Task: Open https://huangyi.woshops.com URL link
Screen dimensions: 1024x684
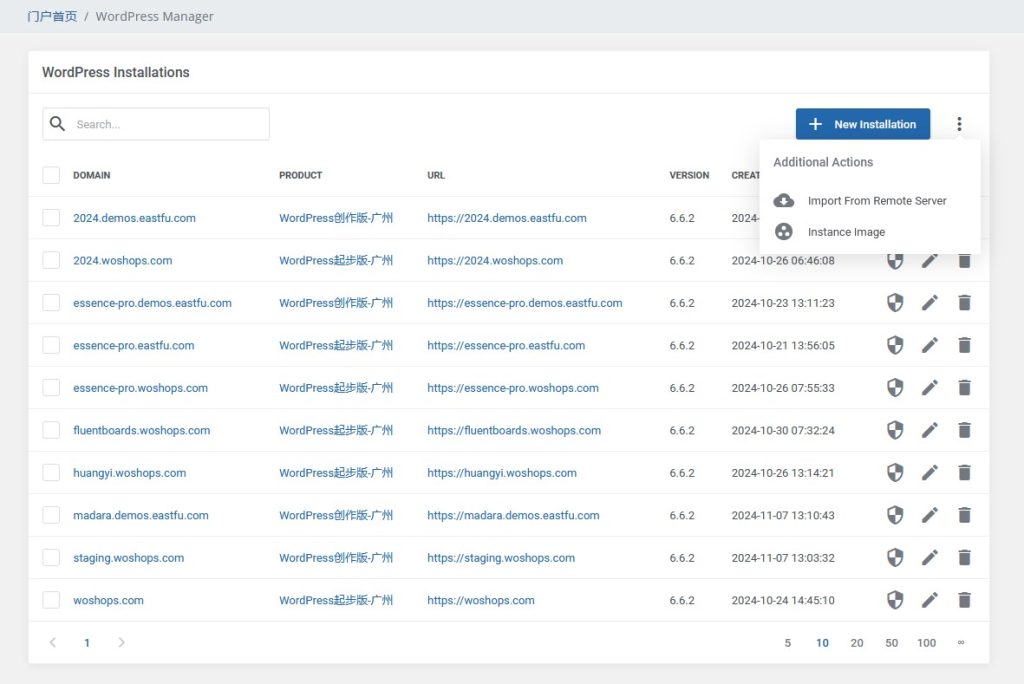Action: 501,473
